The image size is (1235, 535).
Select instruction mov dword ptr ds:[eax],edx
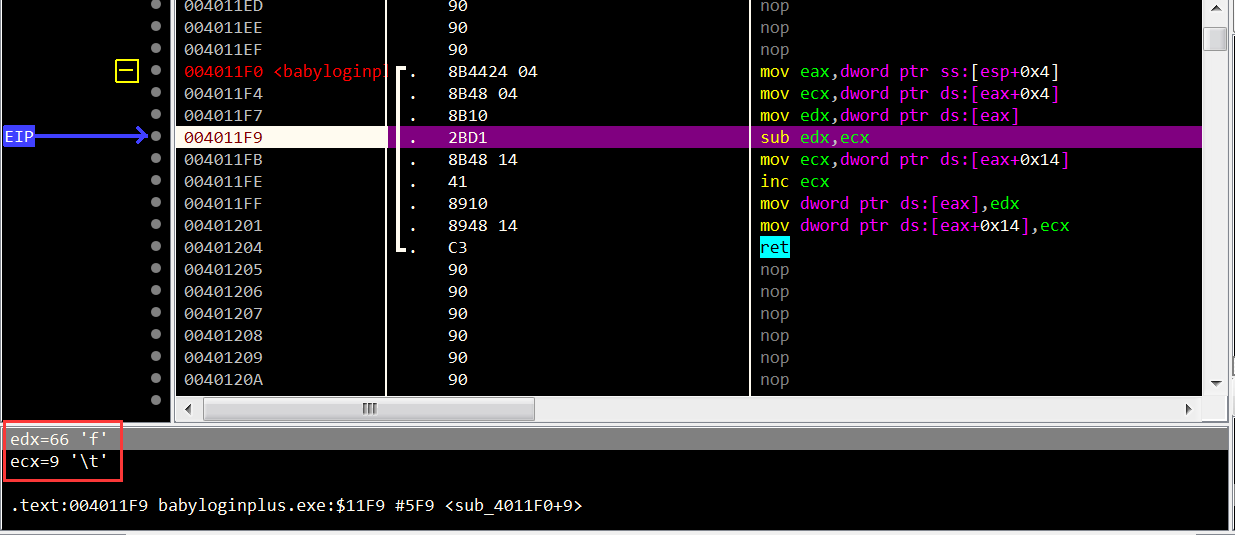coord(889,204)
